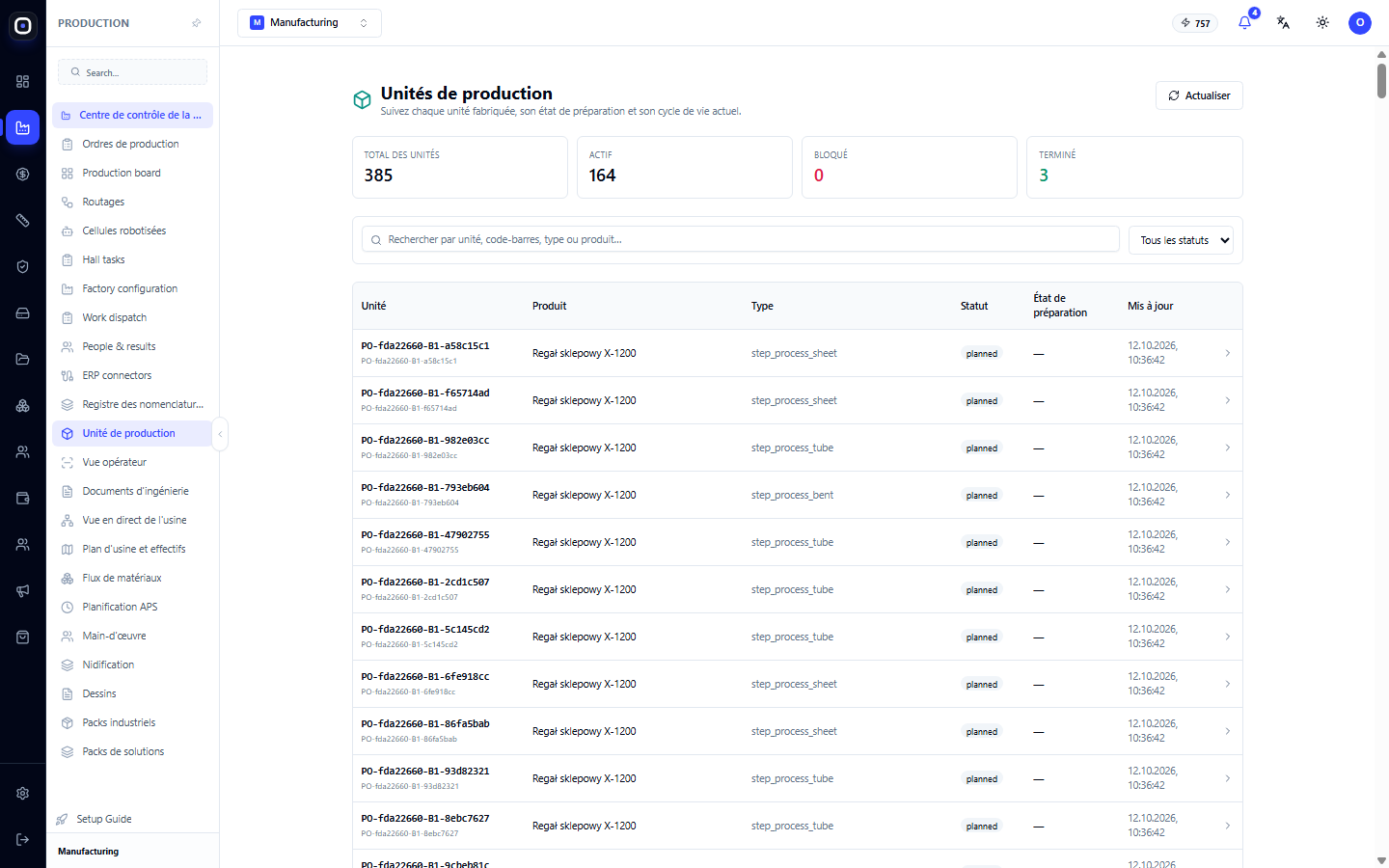Open the megaphone icon in rail

pos(23,591)
